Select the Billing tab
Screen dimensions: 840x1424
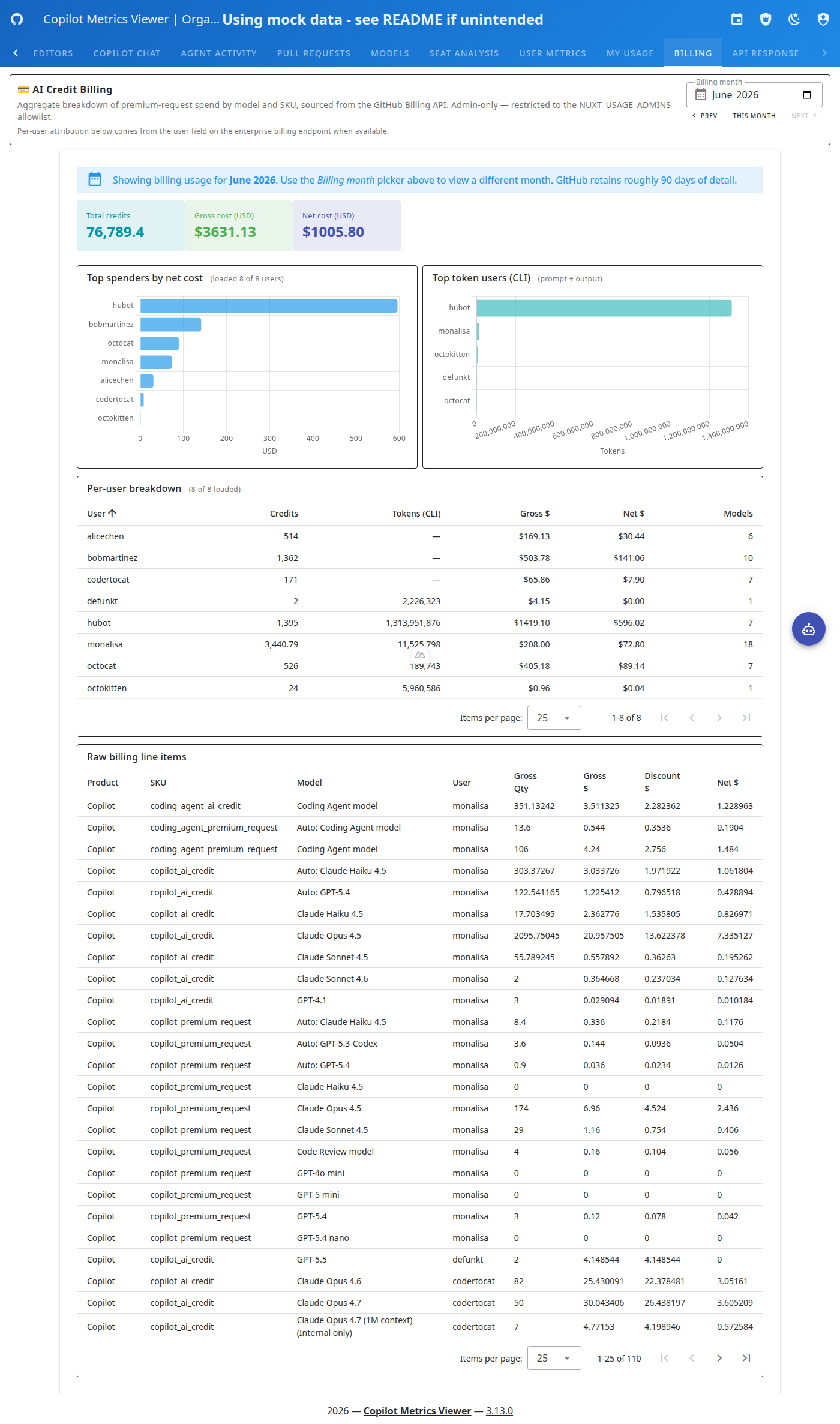692,53
